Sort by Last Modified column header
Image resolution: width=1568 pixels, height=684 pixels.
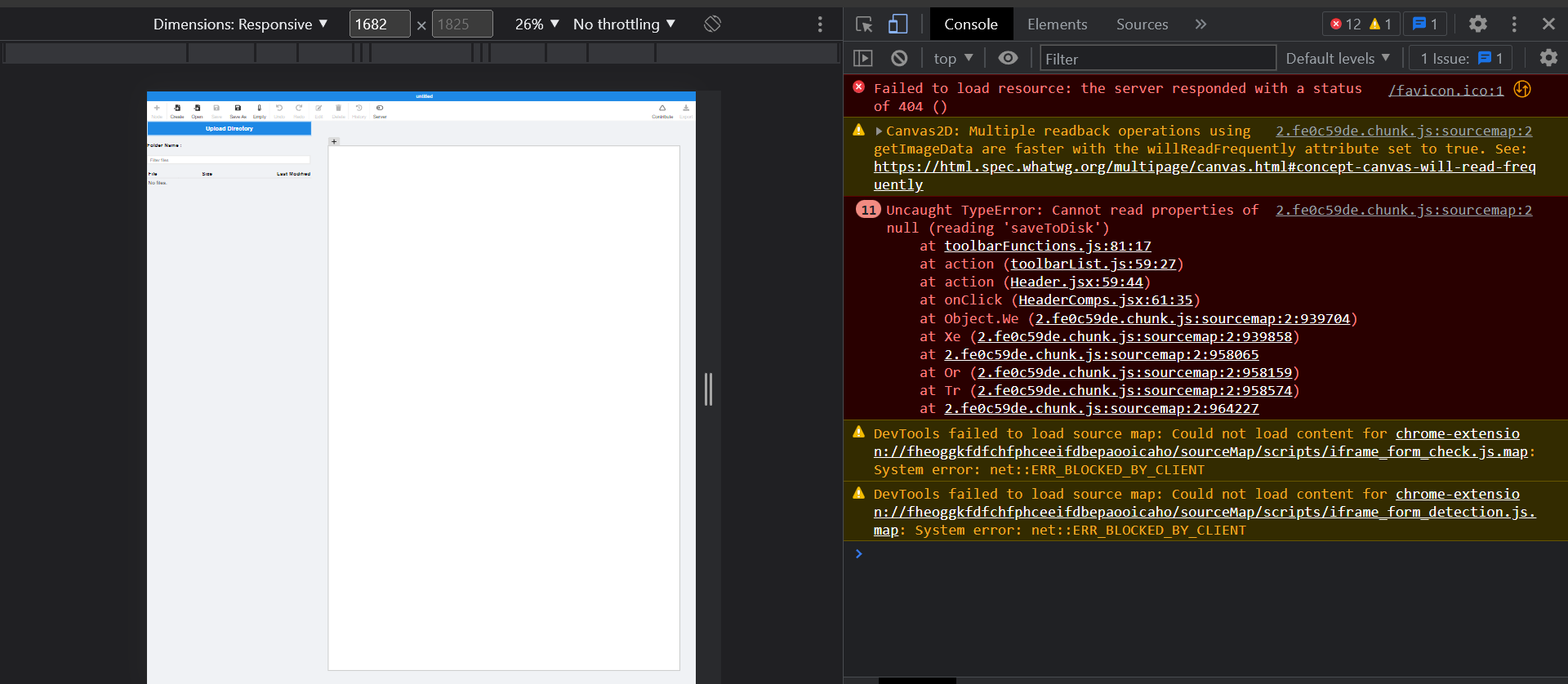(293, 174)
